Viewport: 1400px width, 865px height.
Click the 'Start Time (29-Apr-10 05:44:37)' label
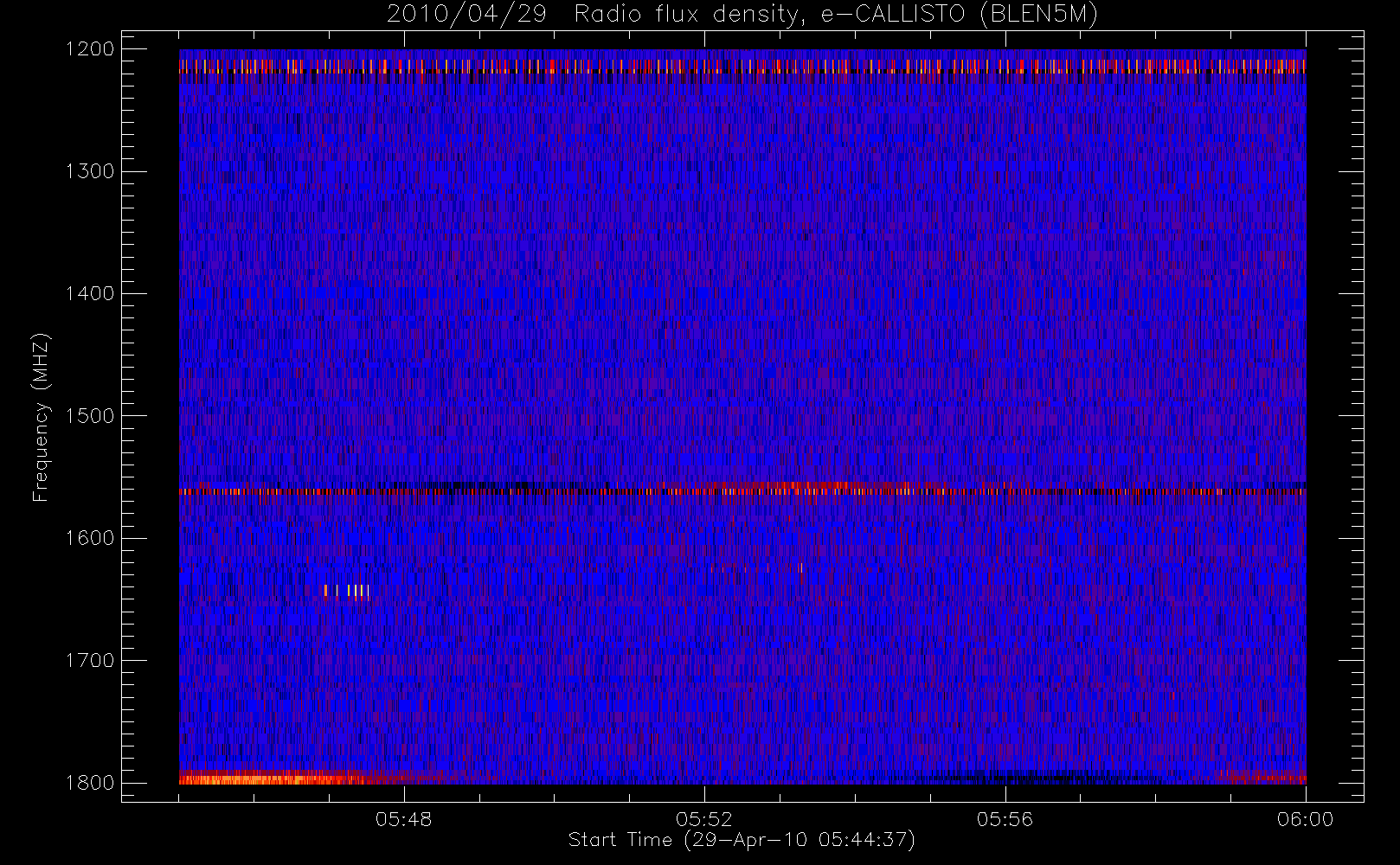742,840
